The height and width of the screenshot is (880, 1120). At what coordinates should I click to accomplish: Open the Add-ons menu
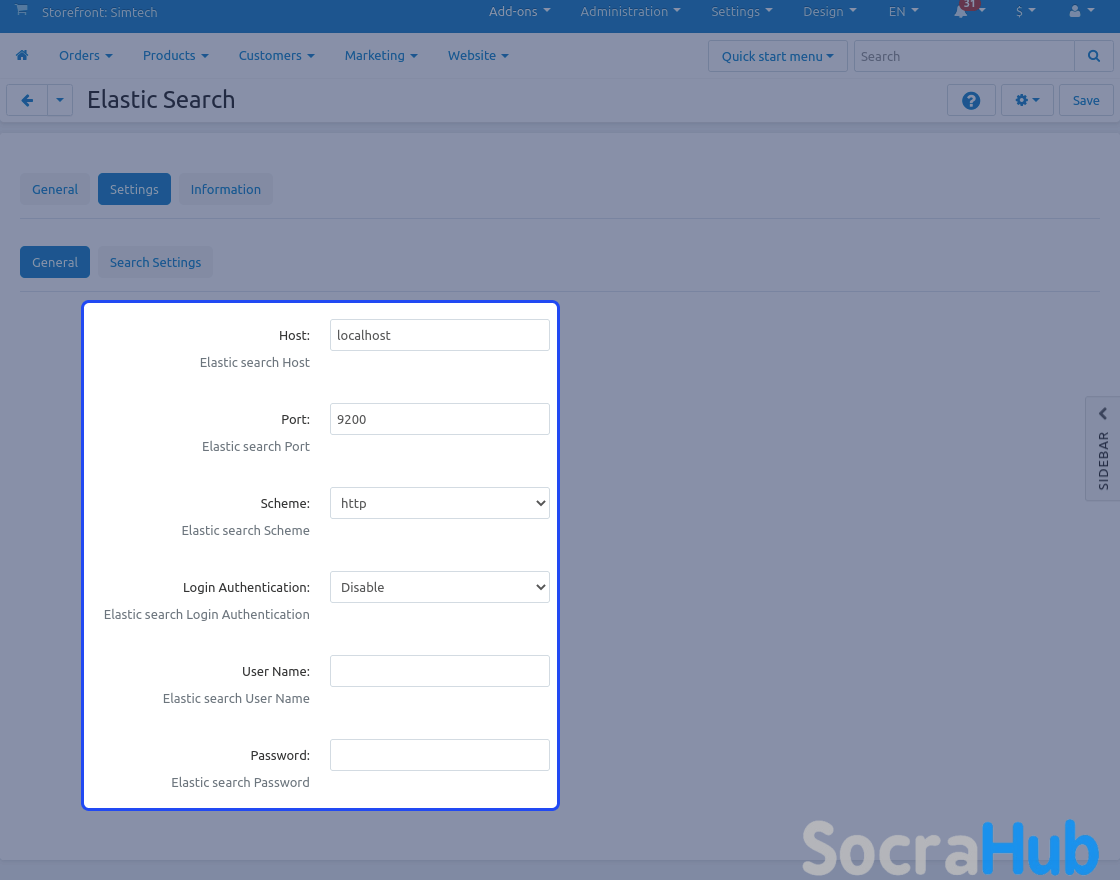(519, 12)
